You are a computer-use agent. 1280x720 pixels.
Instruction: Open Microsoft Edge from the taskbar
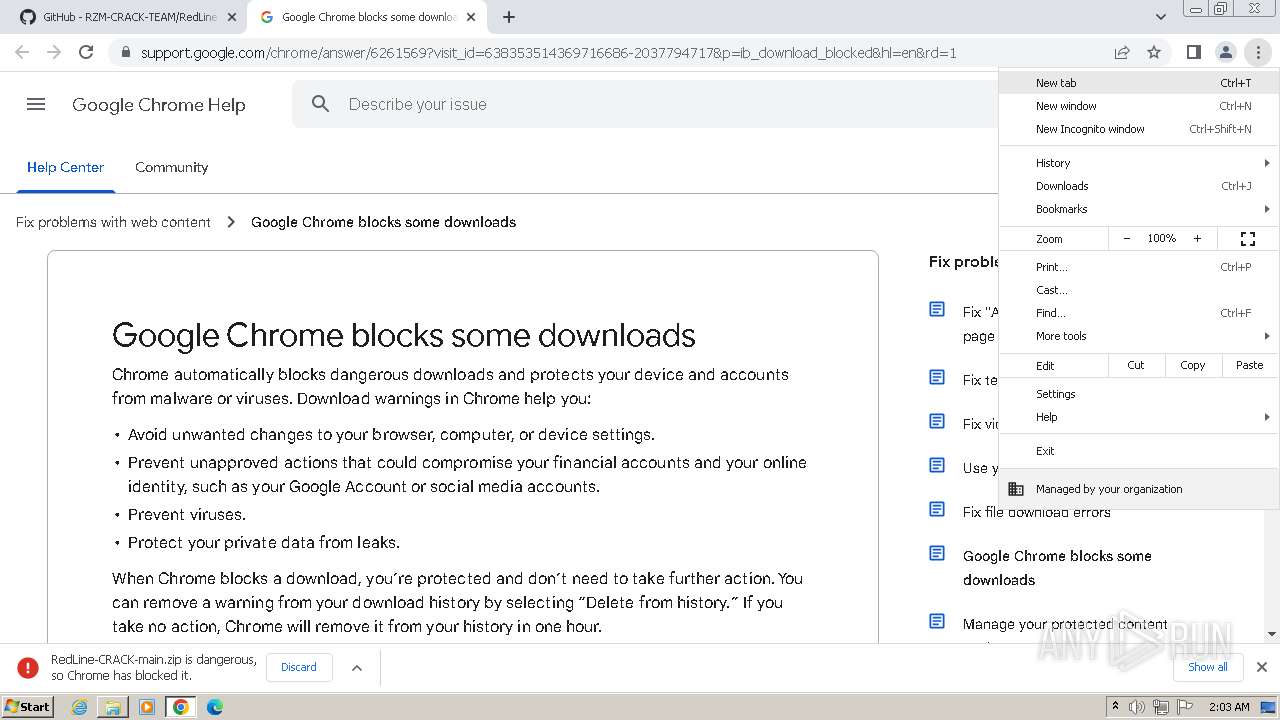pyautogui.click(x=215, y=707)
